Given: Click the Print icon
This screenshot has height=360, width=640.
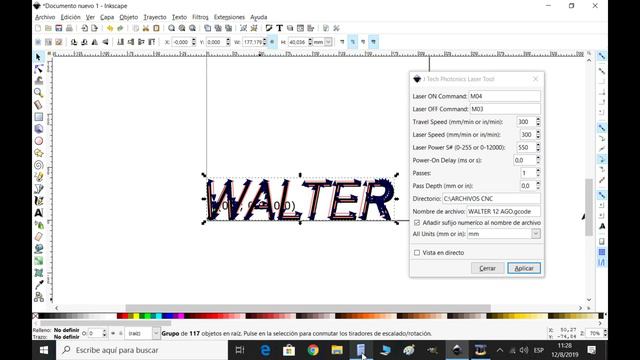Looking at the screenshot, I should (69, 28).
